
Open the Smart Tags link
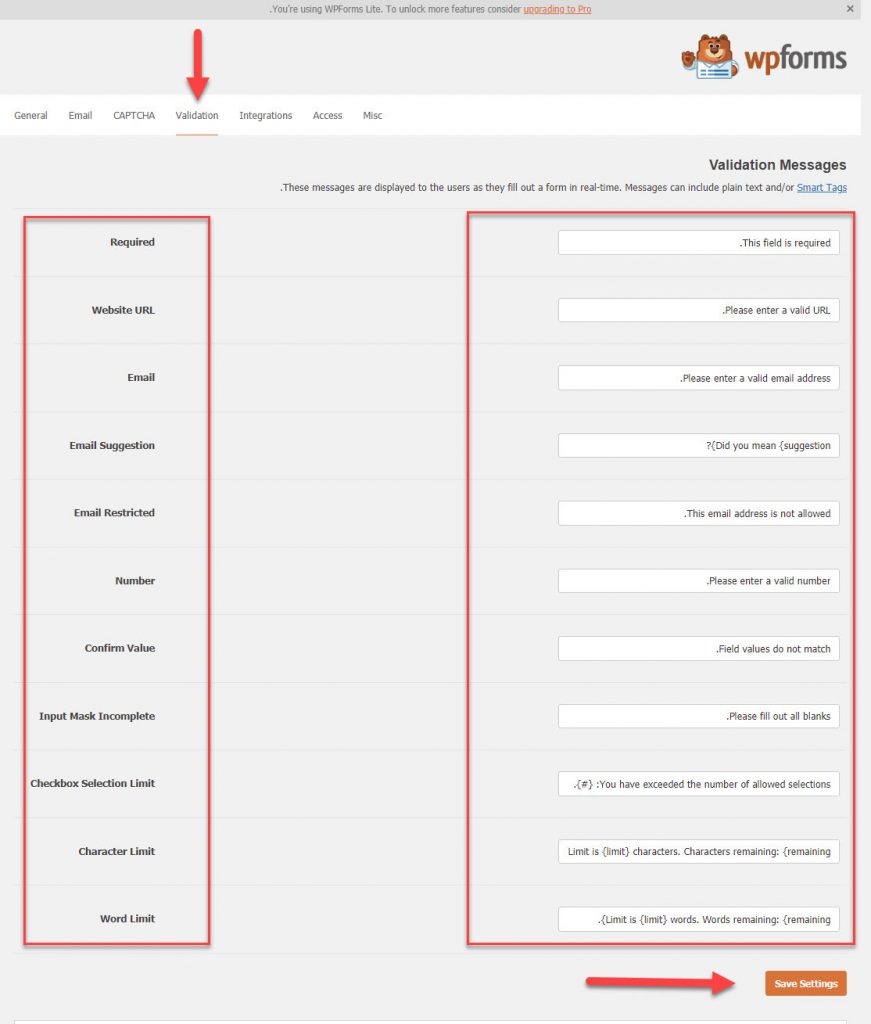pyautogui.click(x=821, y=187)
